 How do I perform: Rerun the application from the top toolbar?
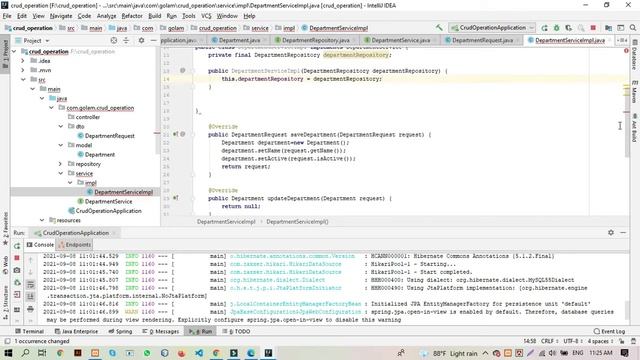(x=544, y=28)
